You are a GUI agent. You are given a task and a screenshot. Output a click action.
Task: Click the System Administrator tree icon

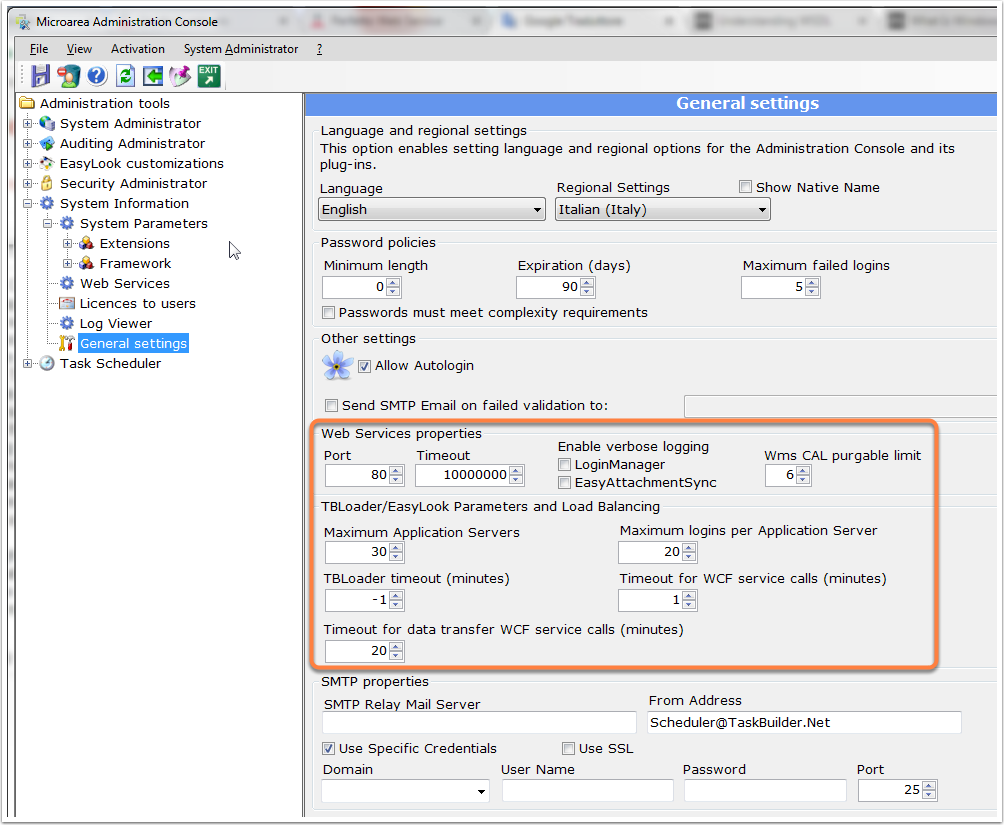(x=47, y=123)
